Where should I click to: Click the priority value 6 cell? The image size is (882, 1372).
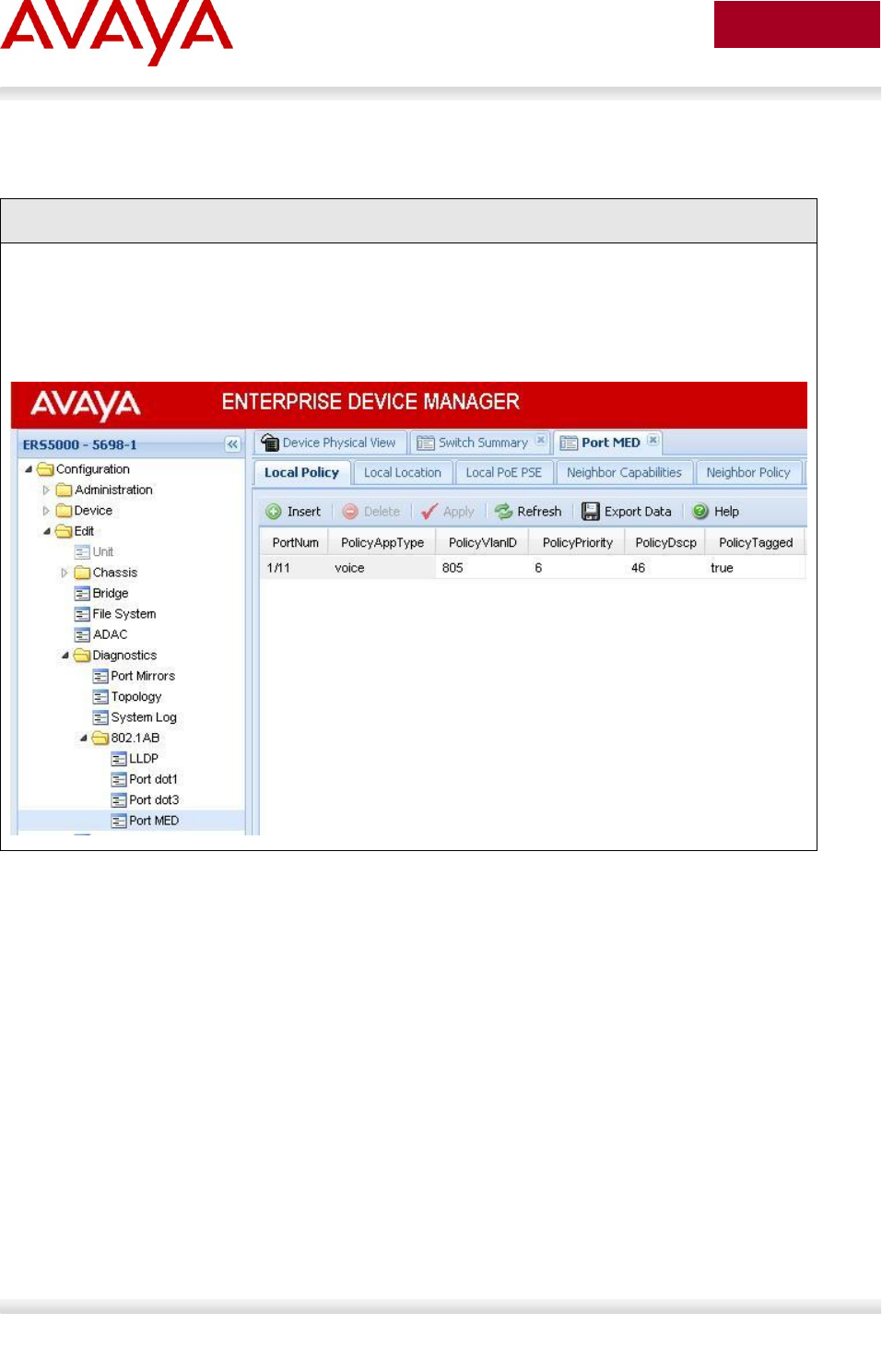(x=578, y=568)
